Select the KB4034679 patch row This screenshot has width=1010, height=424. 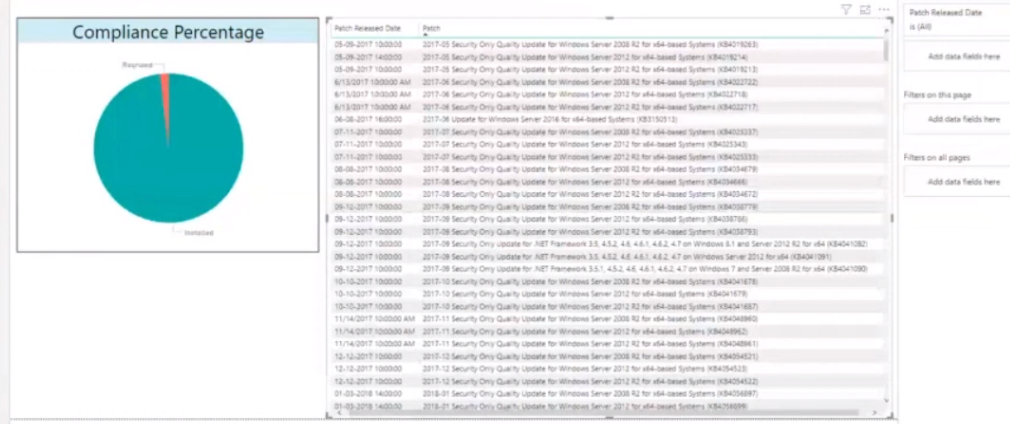[608, 169]
